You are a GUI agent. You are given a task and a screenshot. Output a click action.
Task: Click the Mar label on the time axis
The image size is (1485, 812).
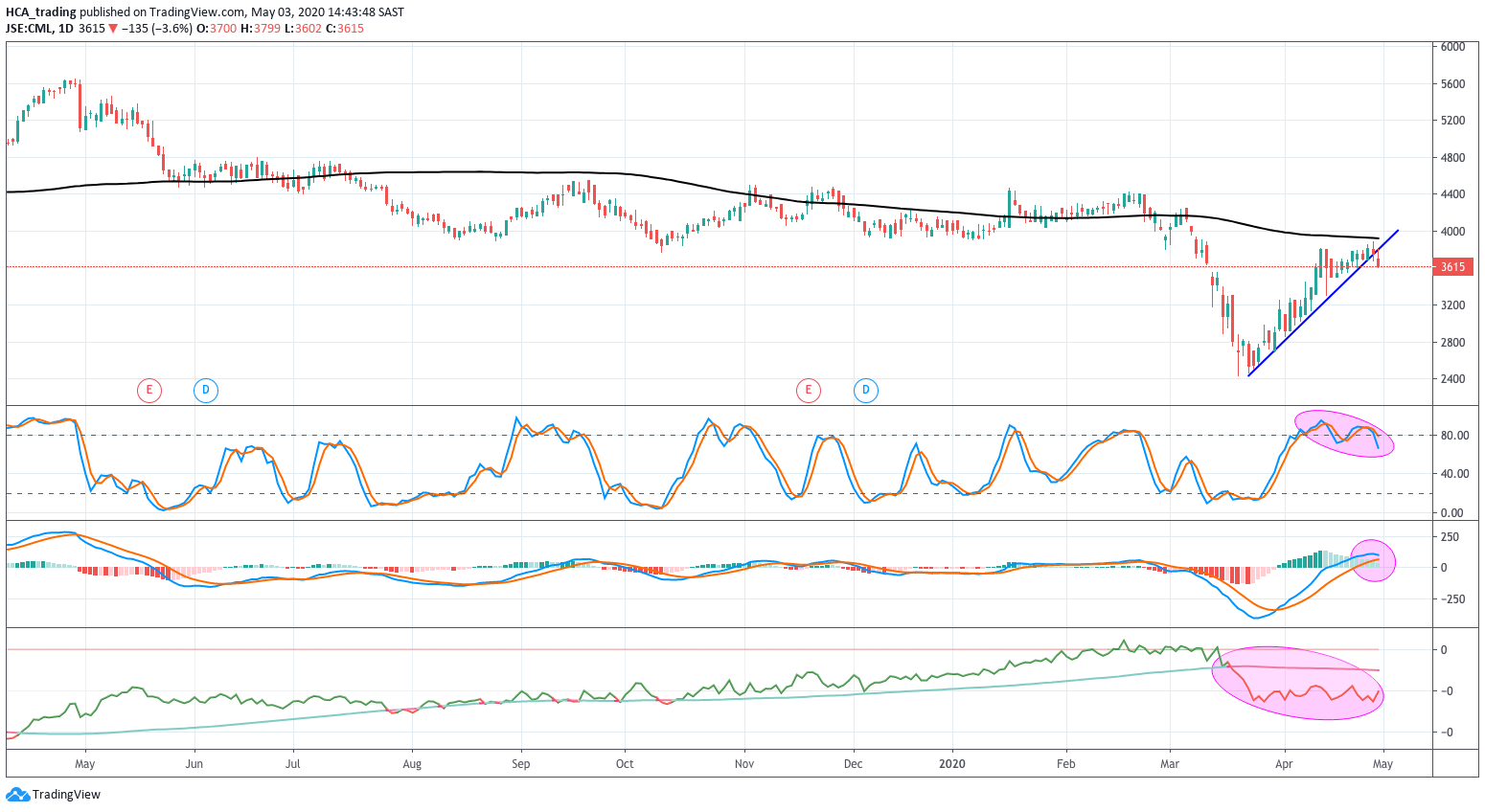[1170, 764]
